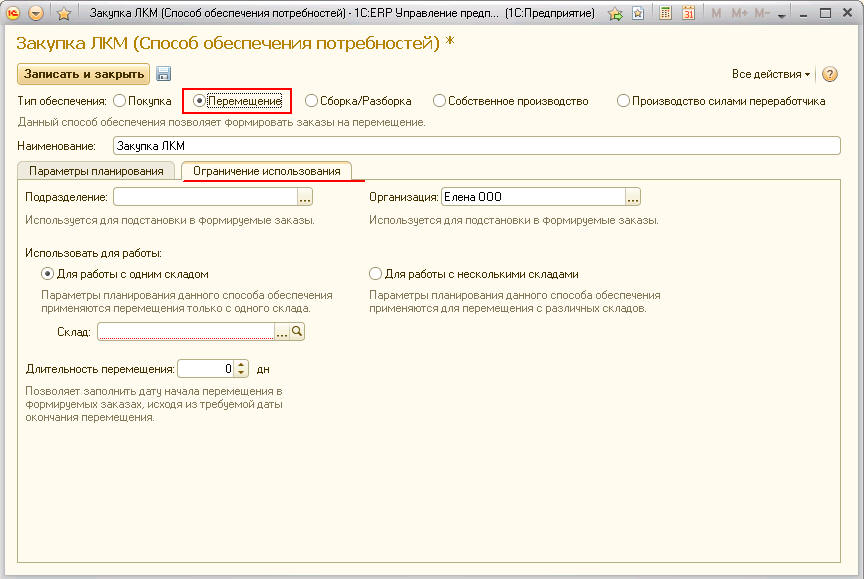Click the M- memory subtract button
This screenshot has height=579, width=864.
pos(762,13)
